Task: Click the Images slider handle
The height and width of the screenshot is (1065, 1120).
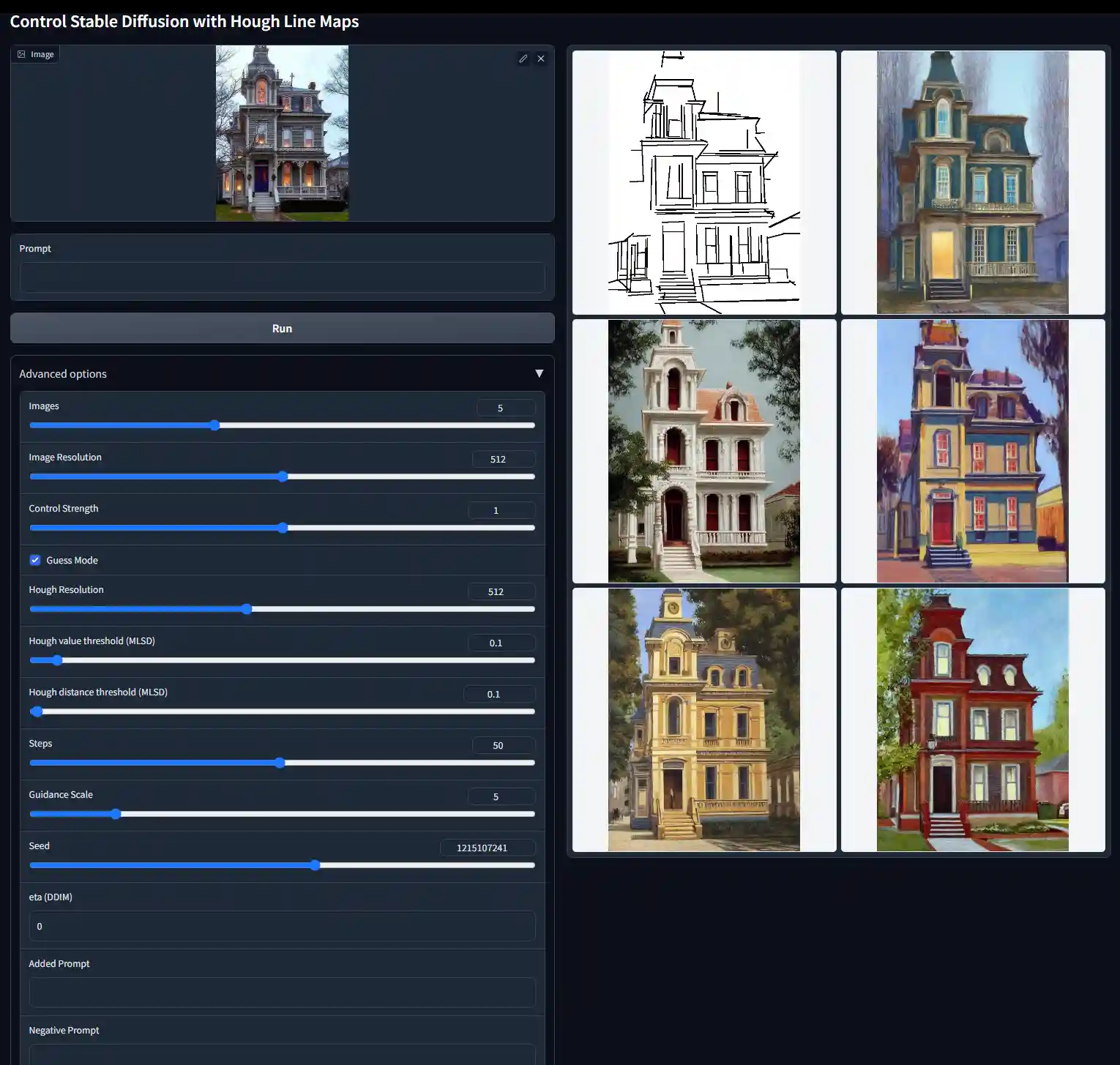Action: (x=214, y=425)
